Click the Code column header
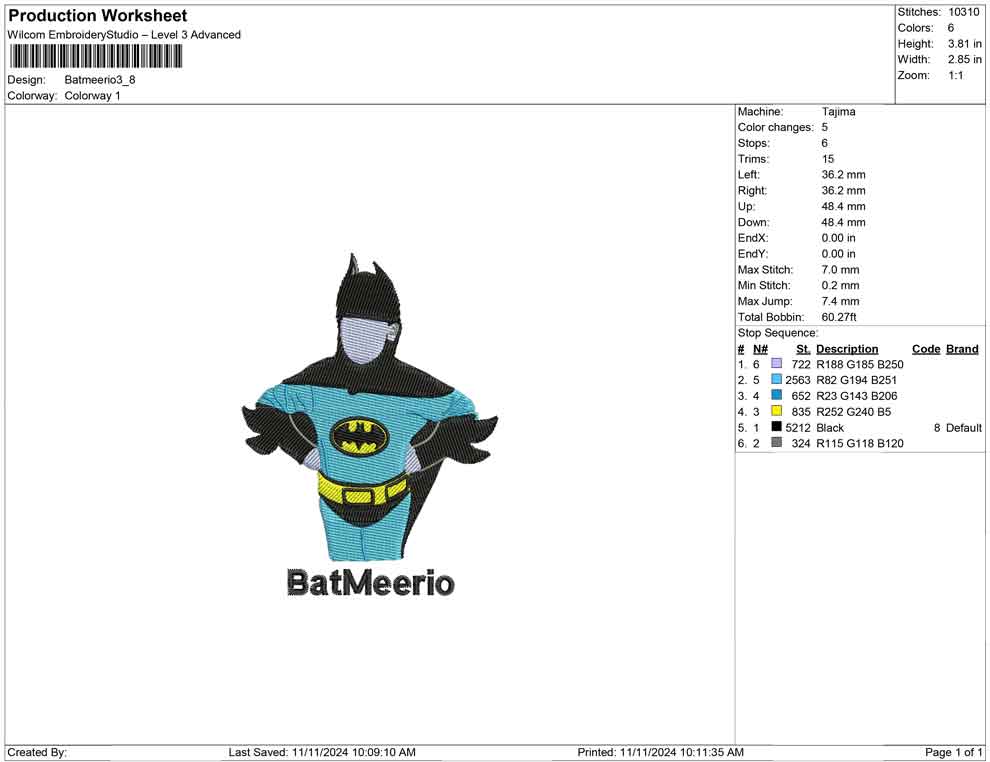This screenshot has width=990, height=762. click(926, 349)
